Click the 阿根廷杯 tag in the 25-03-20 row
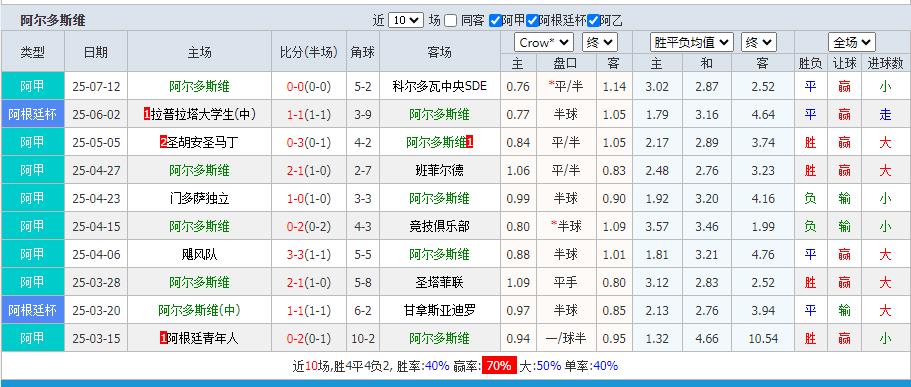Viewport: 911px width, 387px height. (x=33, y=310)
